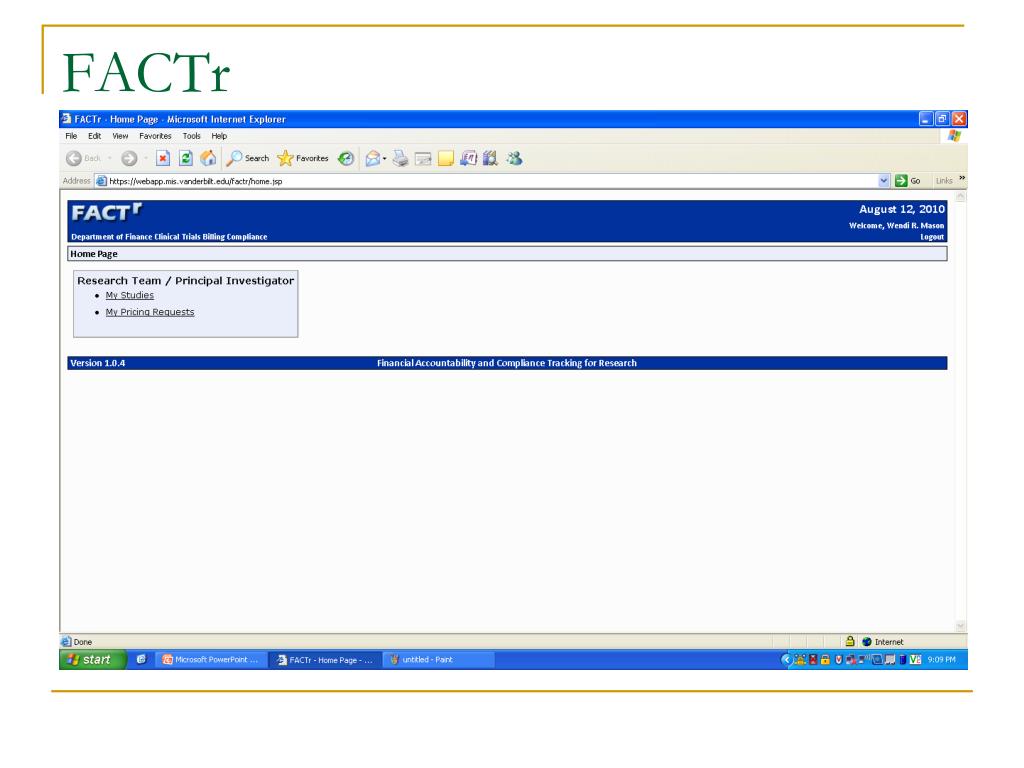
Task: Click the Windows flag logo throbber
Action: tap(954, 136)
